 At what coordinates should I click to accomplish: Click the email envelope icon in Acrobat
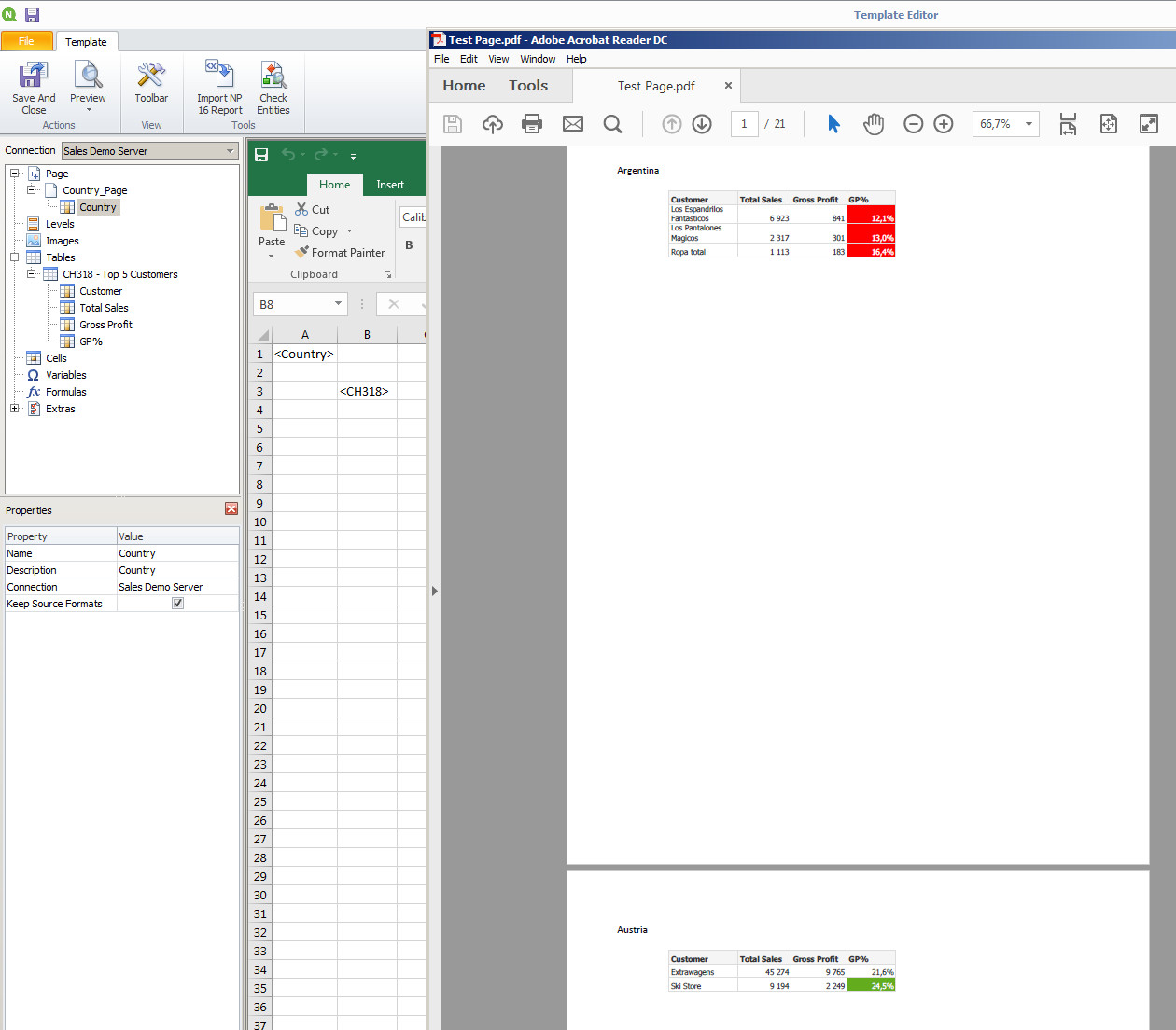click(573, 124)
